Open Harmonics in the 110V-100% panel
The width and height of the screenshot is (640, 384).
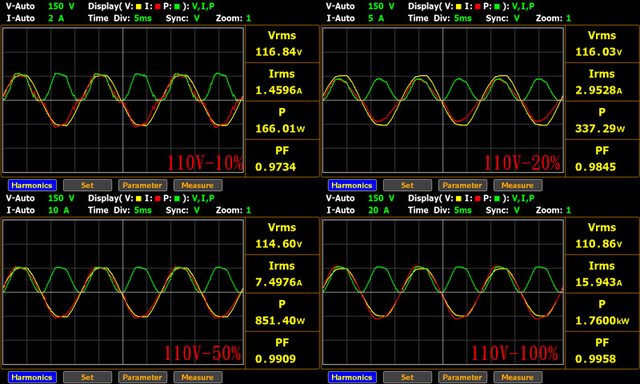[x=352, y=377]
